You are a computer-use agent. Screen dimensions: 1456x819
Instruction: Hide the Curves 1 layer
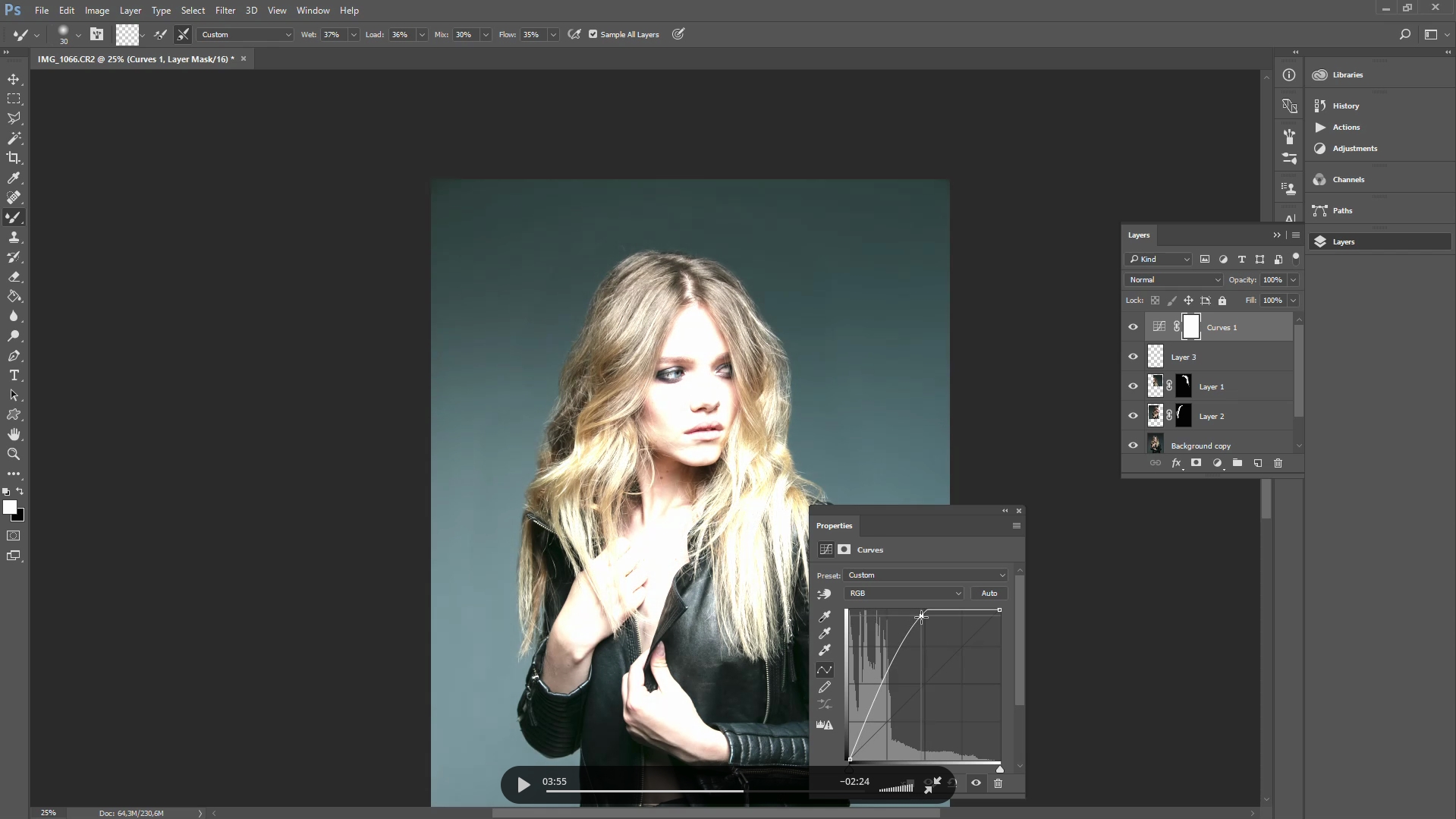(x=1134, y=327)
